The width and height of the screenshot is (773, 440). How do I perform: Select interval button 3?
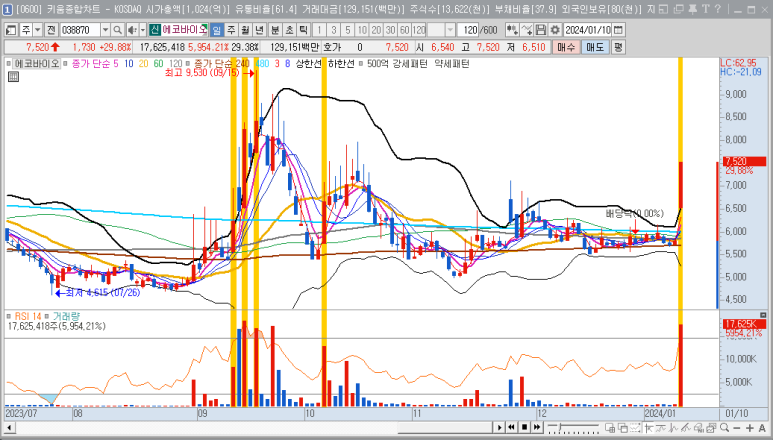tap(334, 30)
